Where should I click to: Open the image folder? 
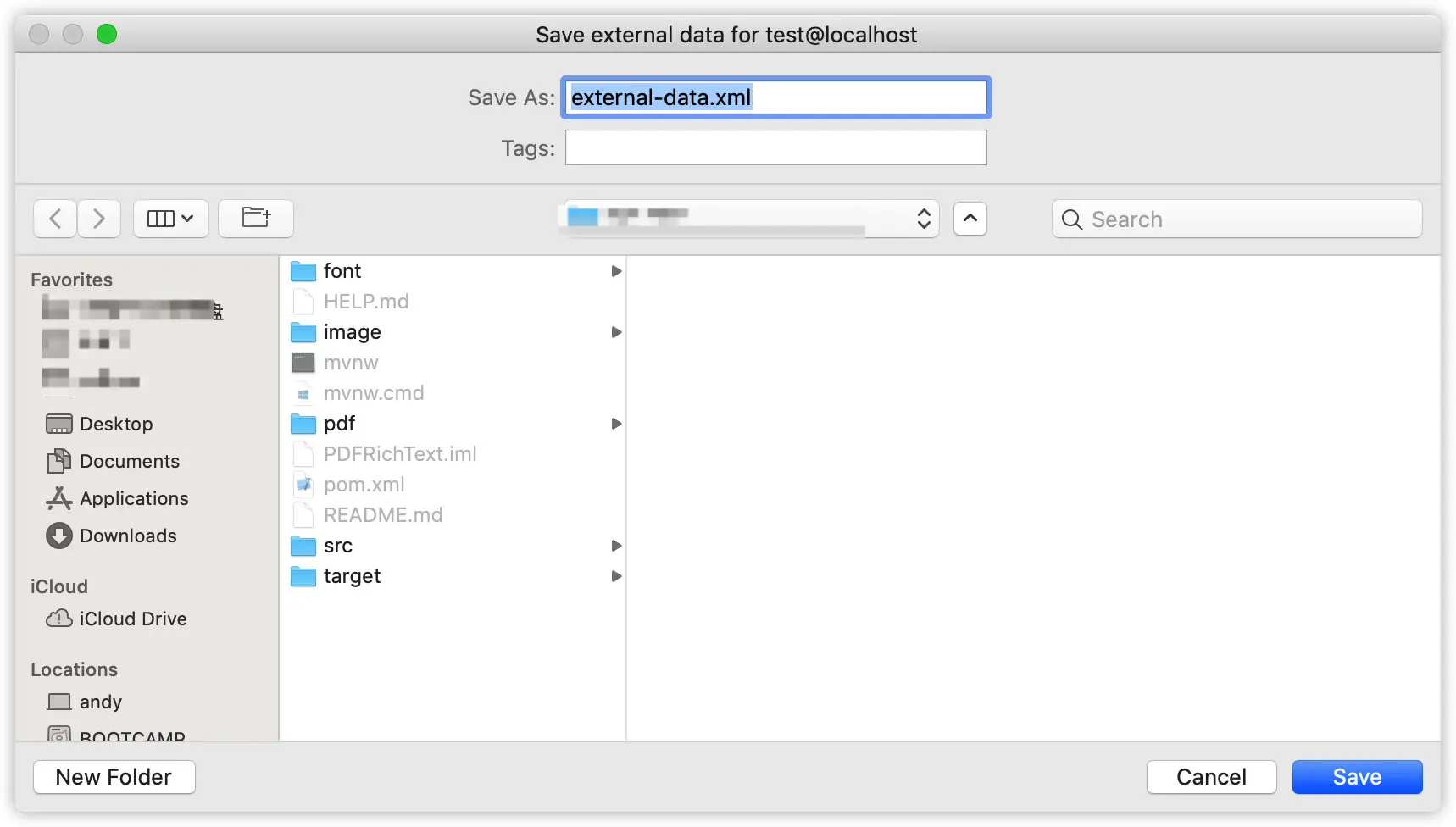click(352, 332)
